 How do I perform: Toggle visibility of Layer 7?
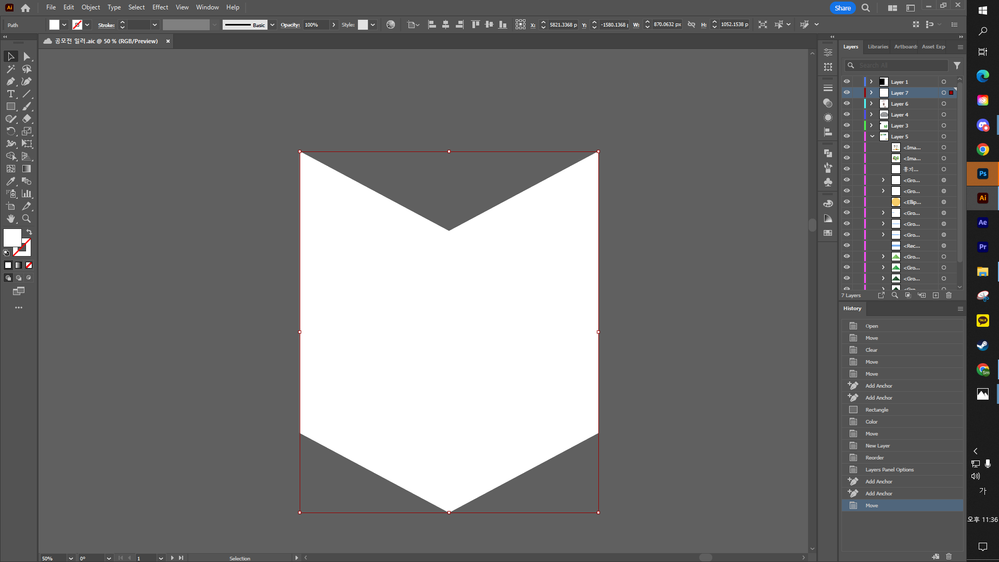(x=847, y=93)
